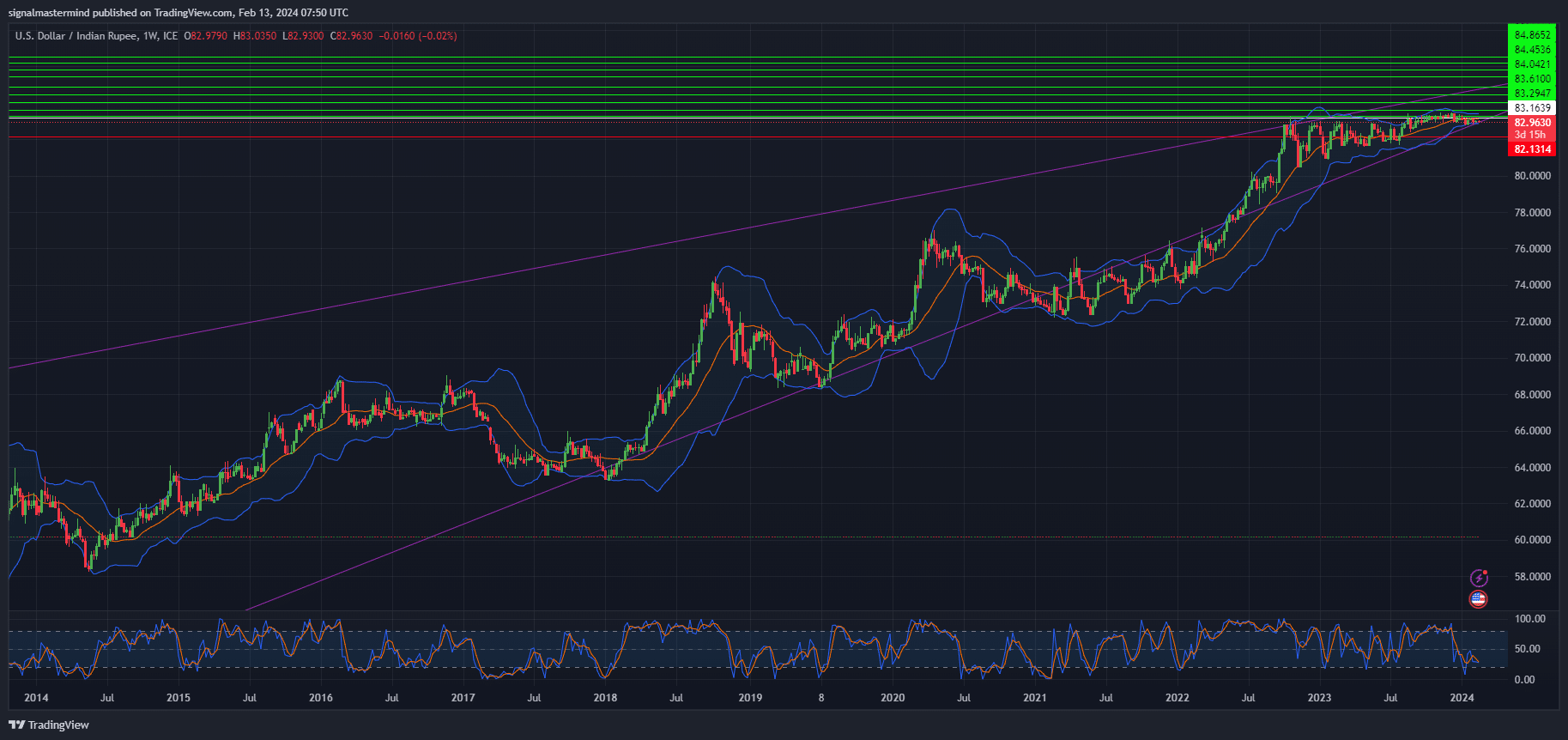
Task: Click the high value H83.0350
Action: click(x=255, y=36)
